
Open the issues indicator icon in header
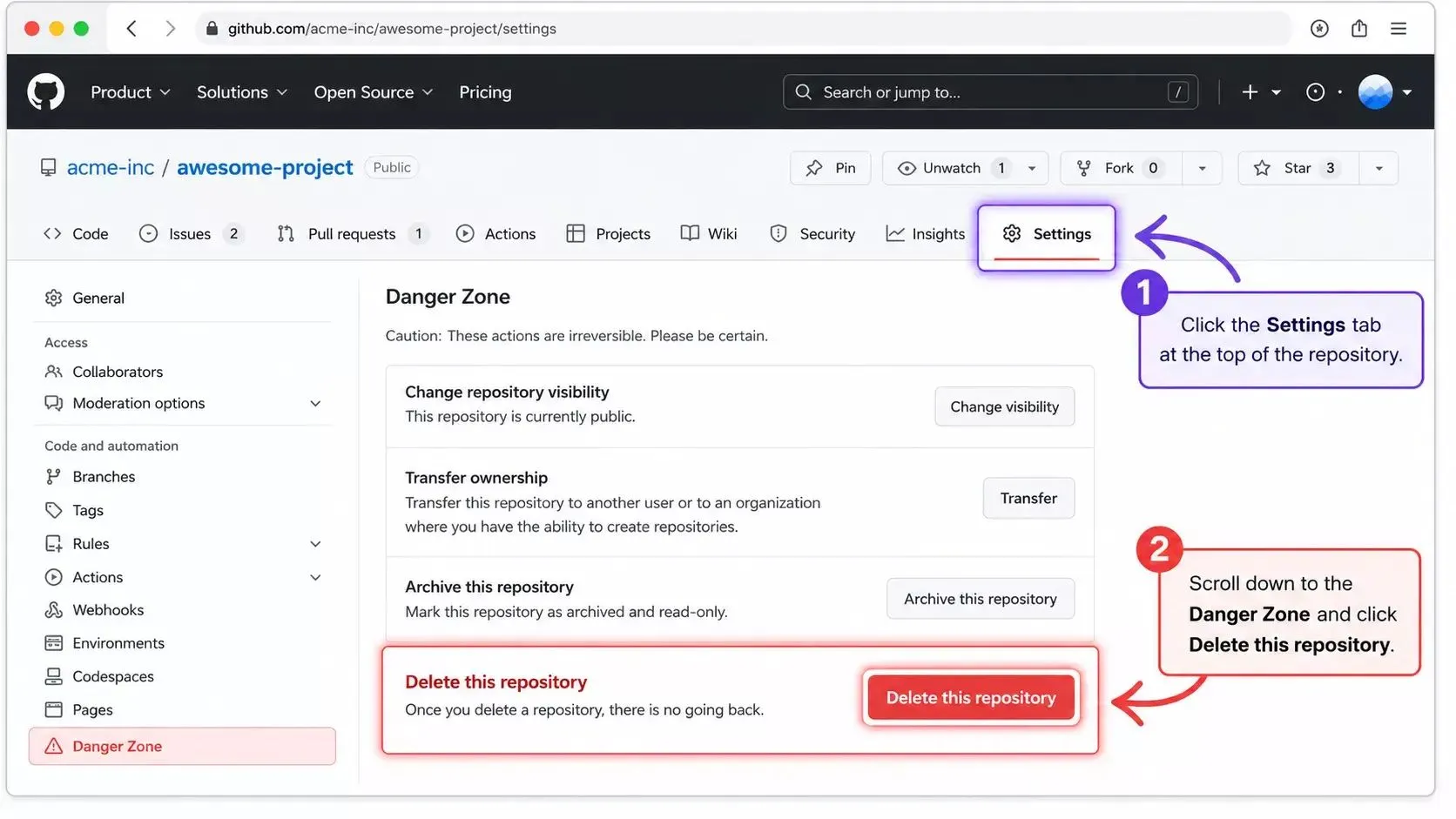pos(1315,92)
